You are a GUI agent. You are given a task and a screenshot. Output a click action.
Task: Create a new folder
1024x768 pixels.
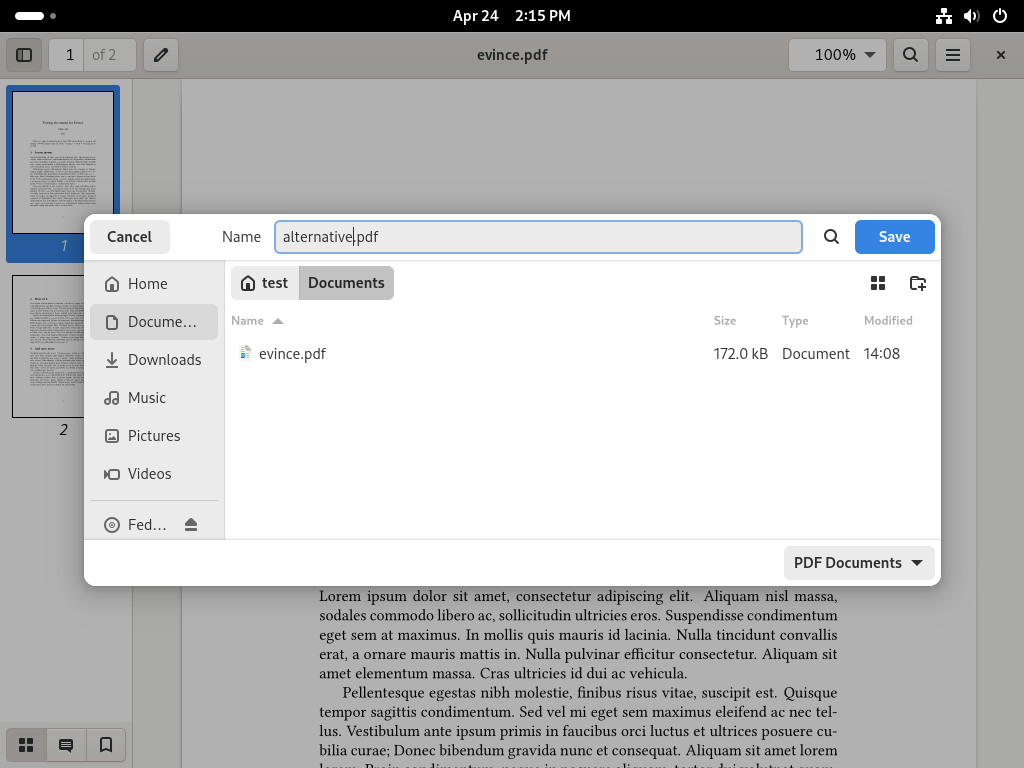(x=918, y=283)
